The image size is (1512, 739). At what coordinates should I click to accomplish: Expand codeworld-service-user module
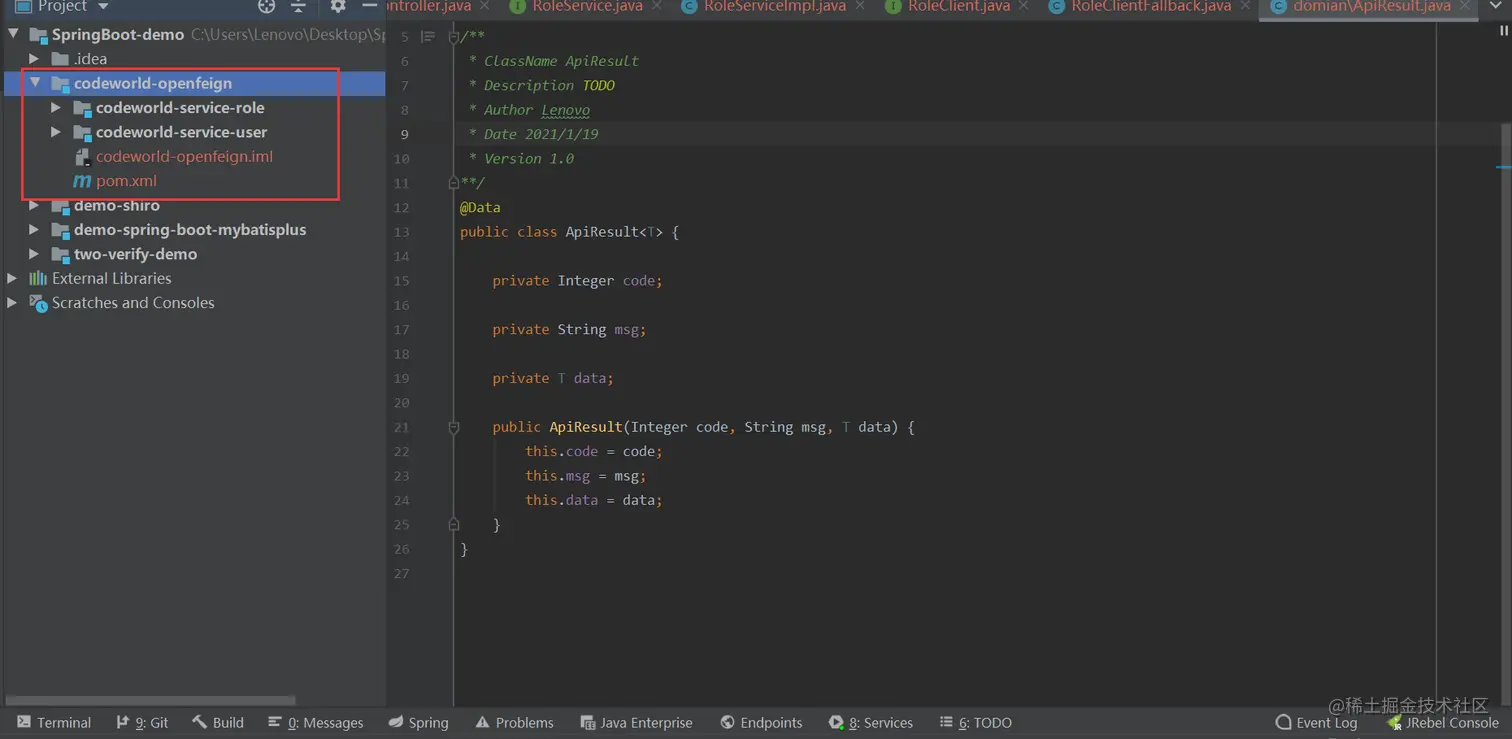[x=56, y=132]
